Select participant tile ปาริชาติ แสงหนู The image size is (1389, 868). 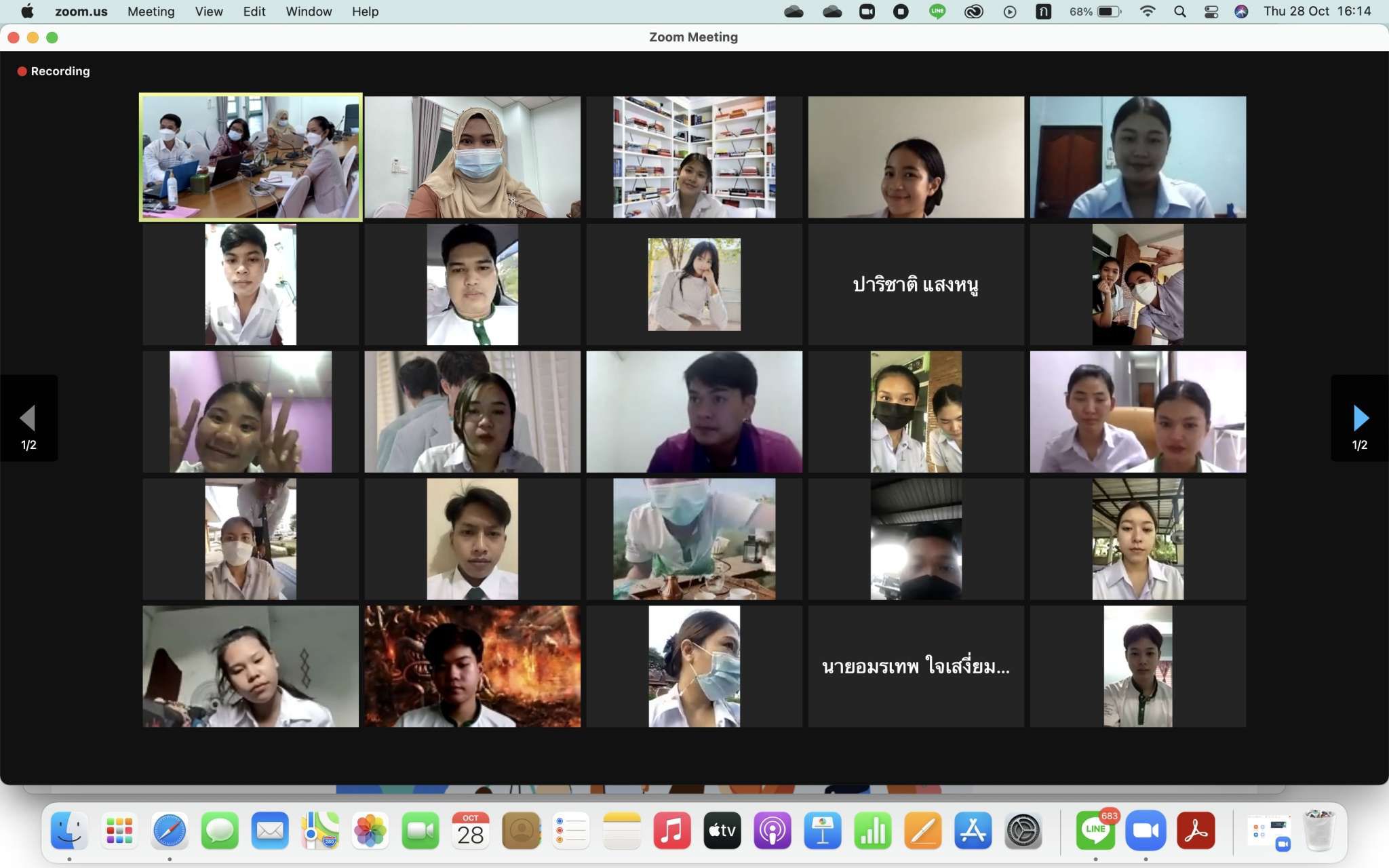point(916,285)
